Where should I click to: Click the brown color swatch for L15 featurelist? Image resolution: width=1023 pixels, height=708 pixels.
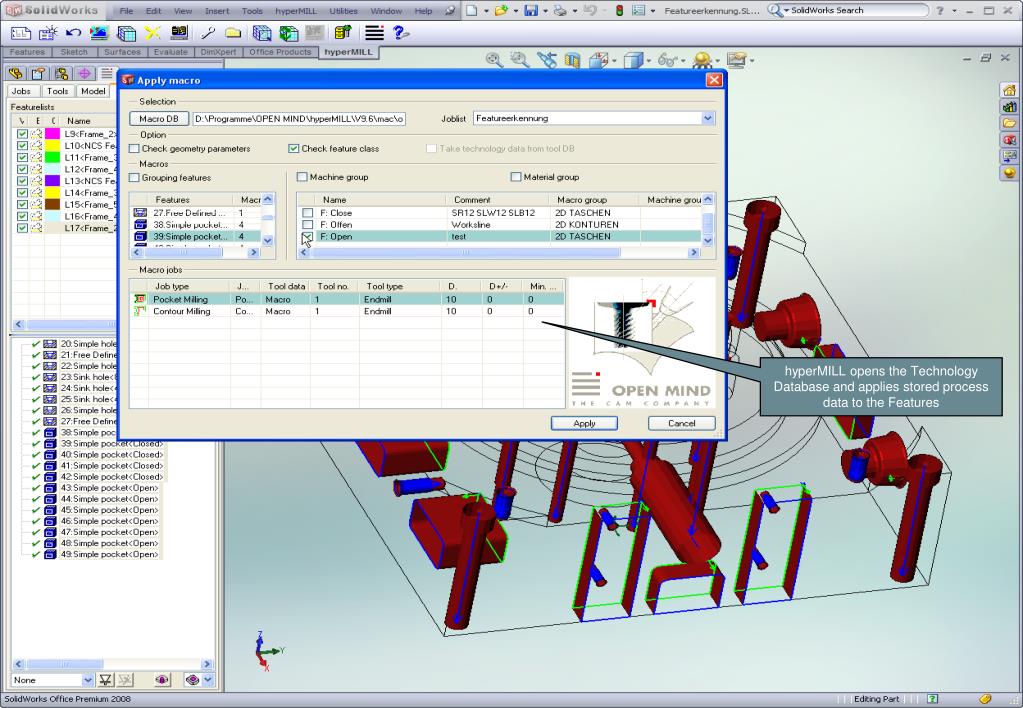(x=52, y=204)
